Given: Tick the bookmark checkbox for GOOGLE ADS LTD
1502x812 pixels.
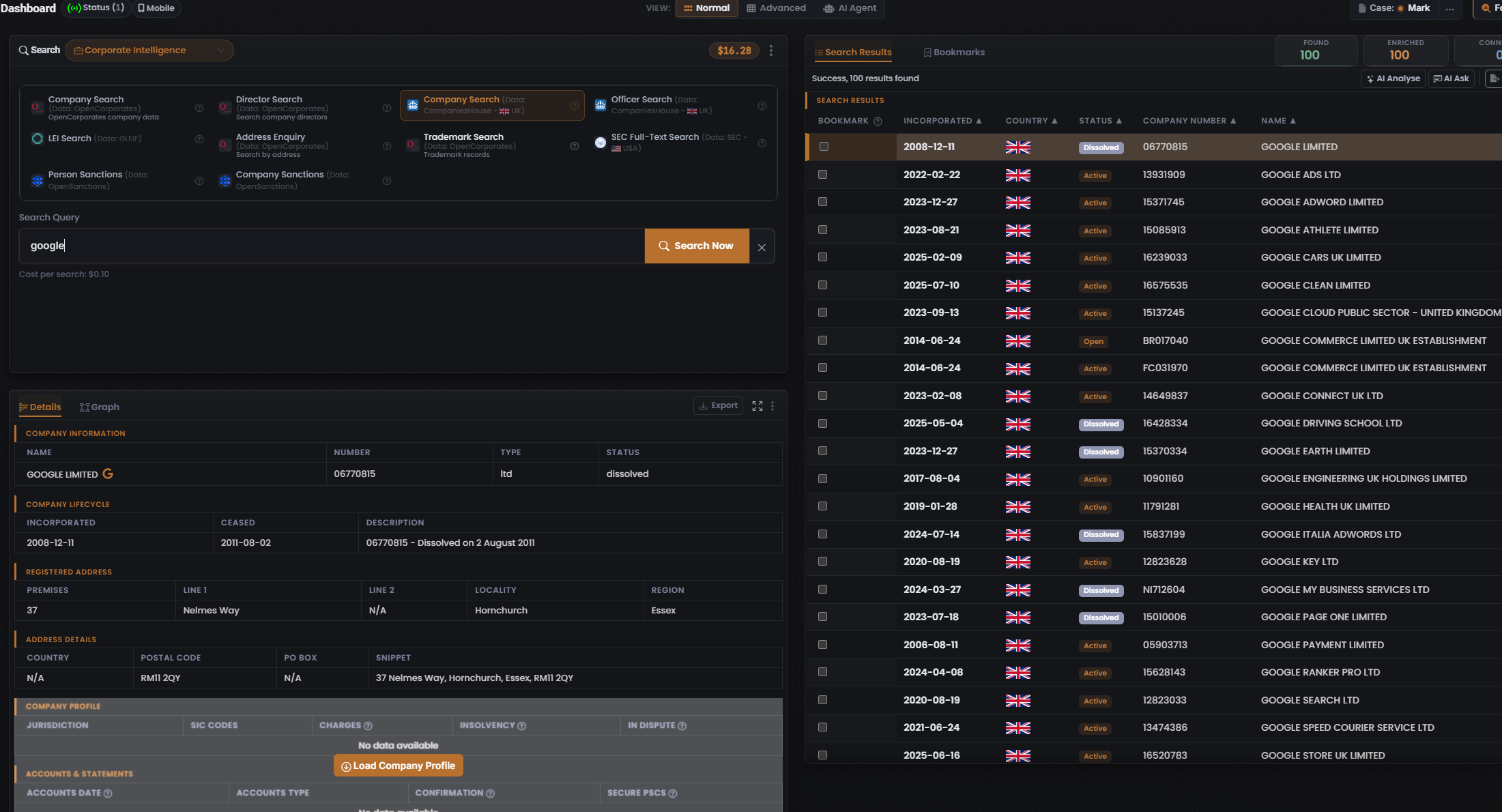Looking at the screenshot, I should [823, 175].
